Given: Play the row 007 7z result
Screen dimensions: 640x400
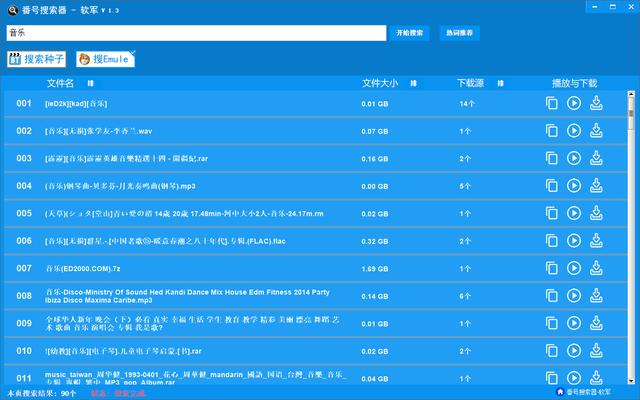Looking at the screenshot, I should (x=574, y=268).
